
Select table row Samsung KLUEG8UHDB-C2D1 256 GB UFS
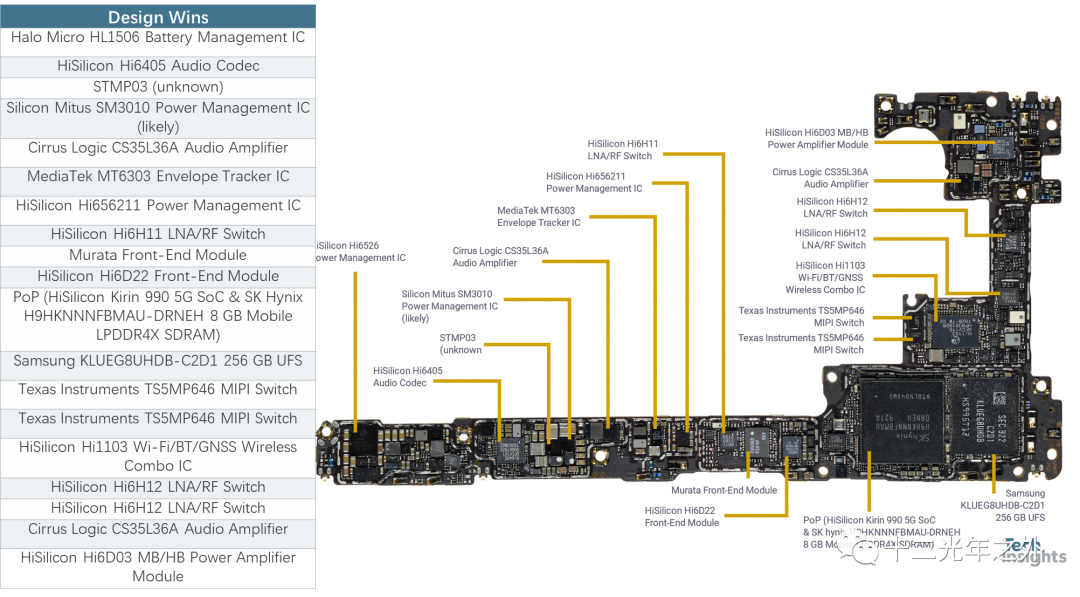158,366
